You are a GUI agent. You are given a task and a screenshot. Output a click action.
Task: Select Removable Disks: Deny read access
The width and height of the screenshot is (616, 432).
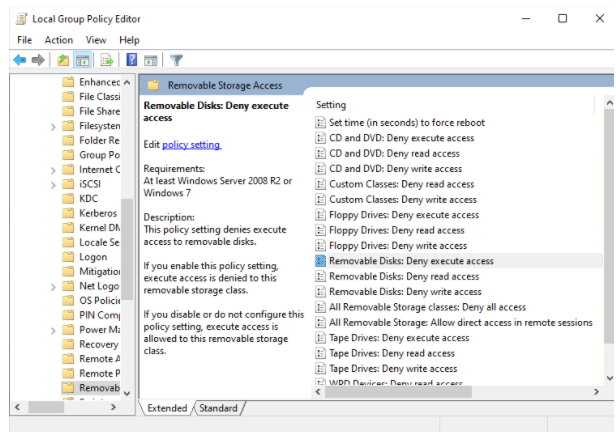click(x=404, y=276)
